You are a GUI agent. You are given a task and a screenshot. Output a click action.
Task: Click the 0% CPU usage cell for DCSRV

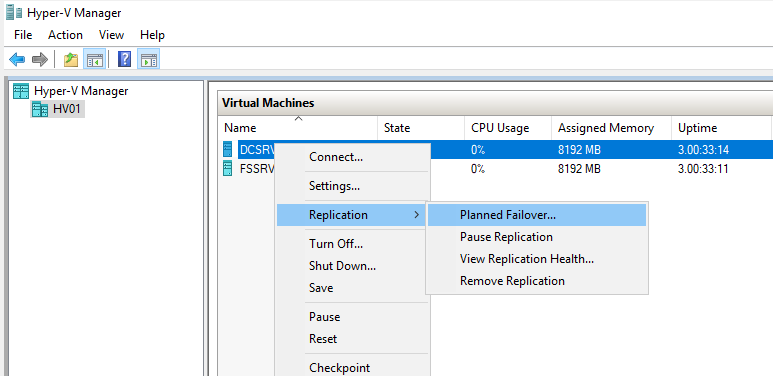(478, 150)
